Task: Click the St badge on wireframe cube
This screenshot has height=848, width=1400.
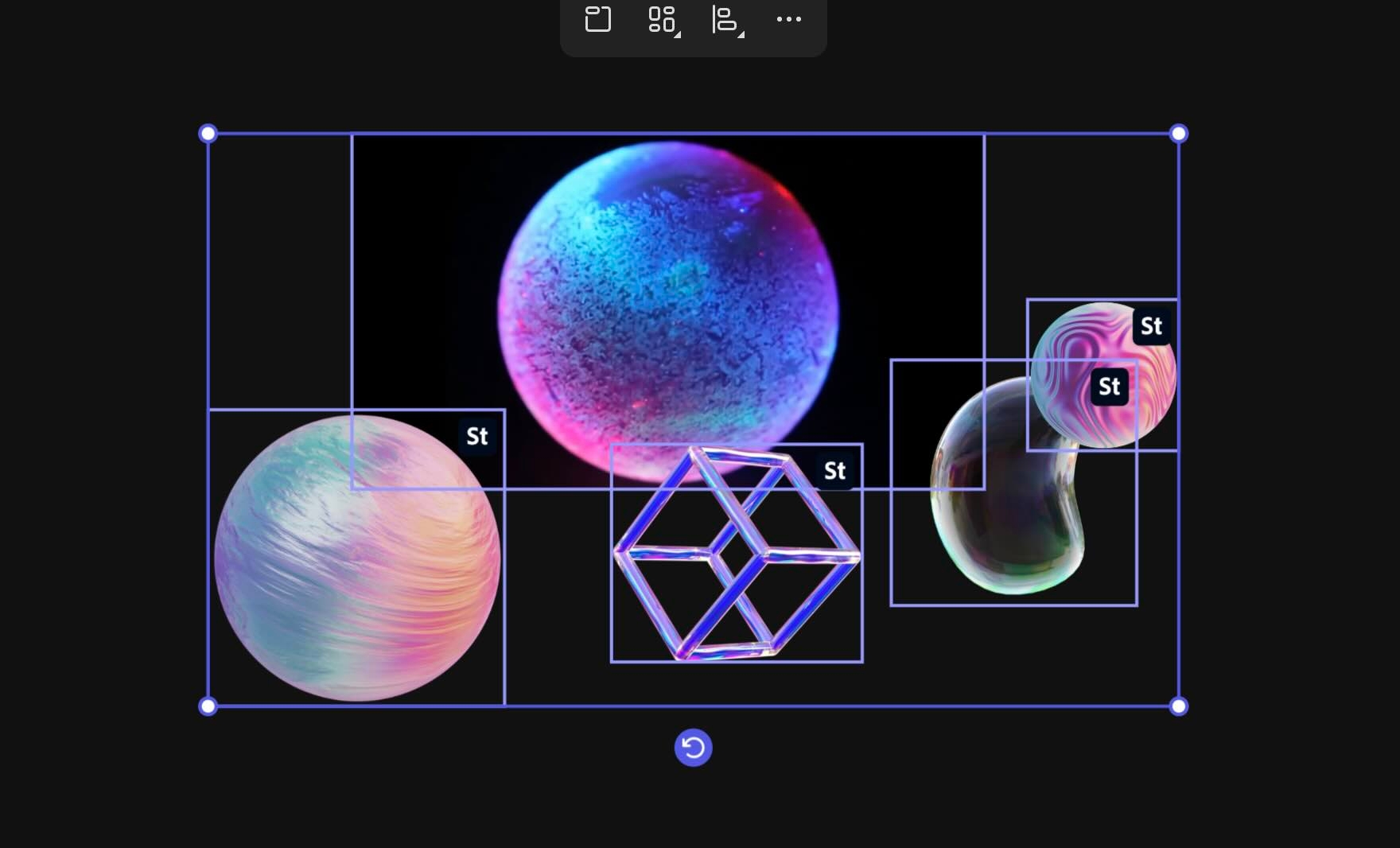Action: coord(834,471)
